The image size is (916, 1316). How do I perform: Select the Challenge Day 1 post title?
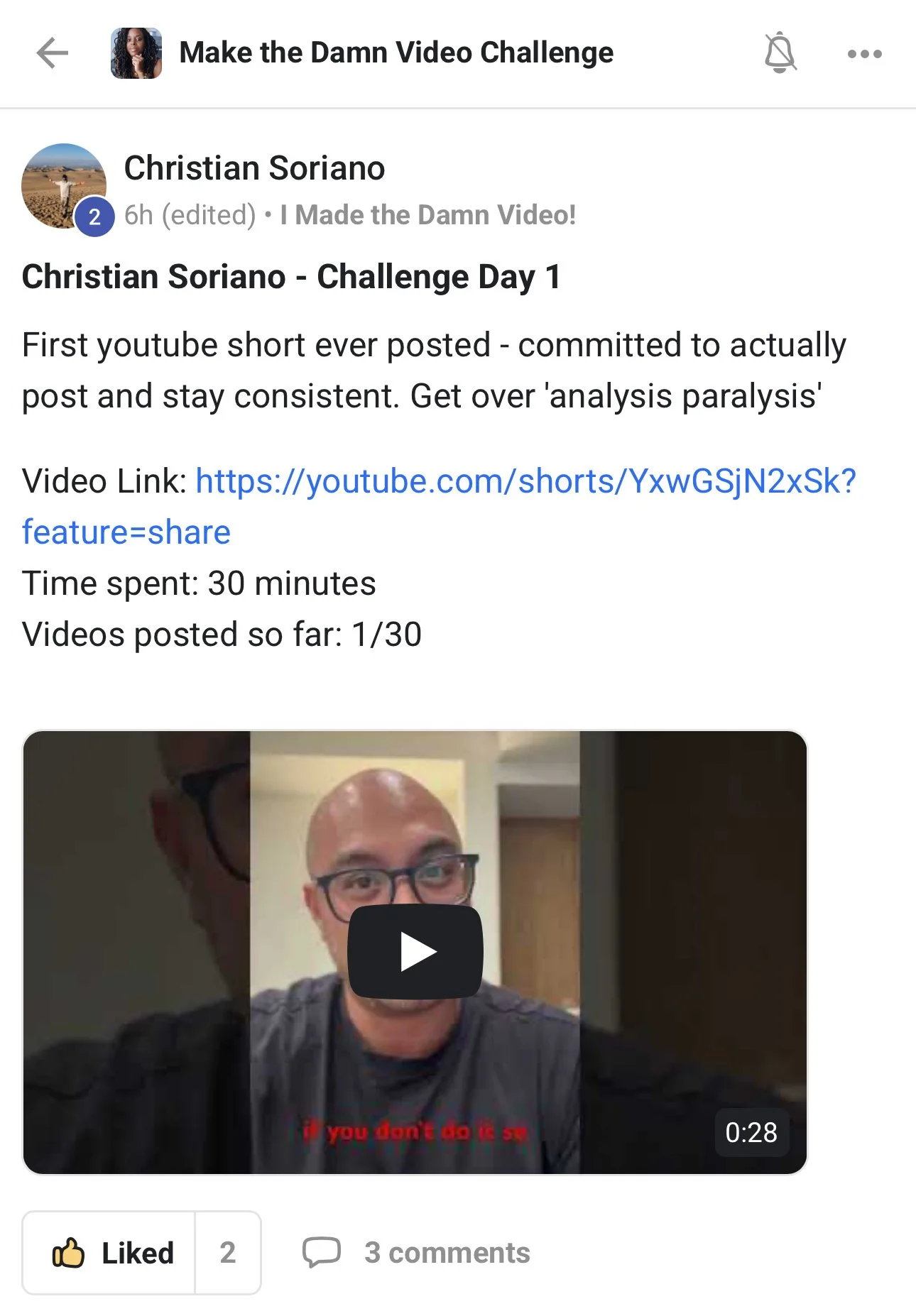pos(291,277)
